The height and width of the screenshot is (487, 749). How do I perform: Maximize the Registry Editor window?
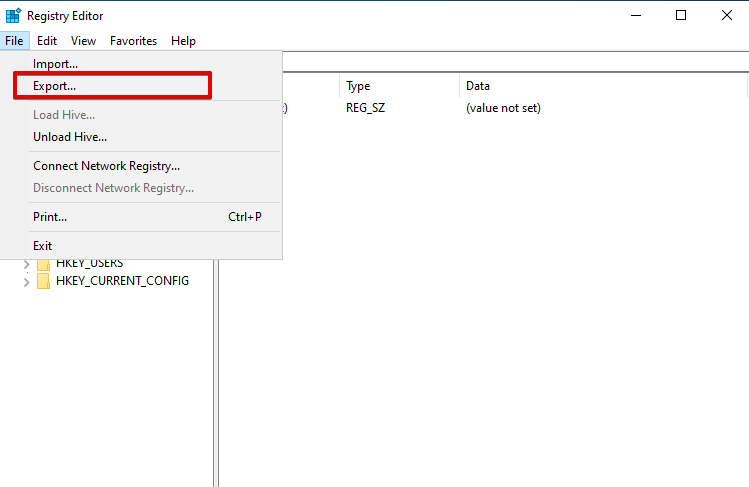(681, 15)
